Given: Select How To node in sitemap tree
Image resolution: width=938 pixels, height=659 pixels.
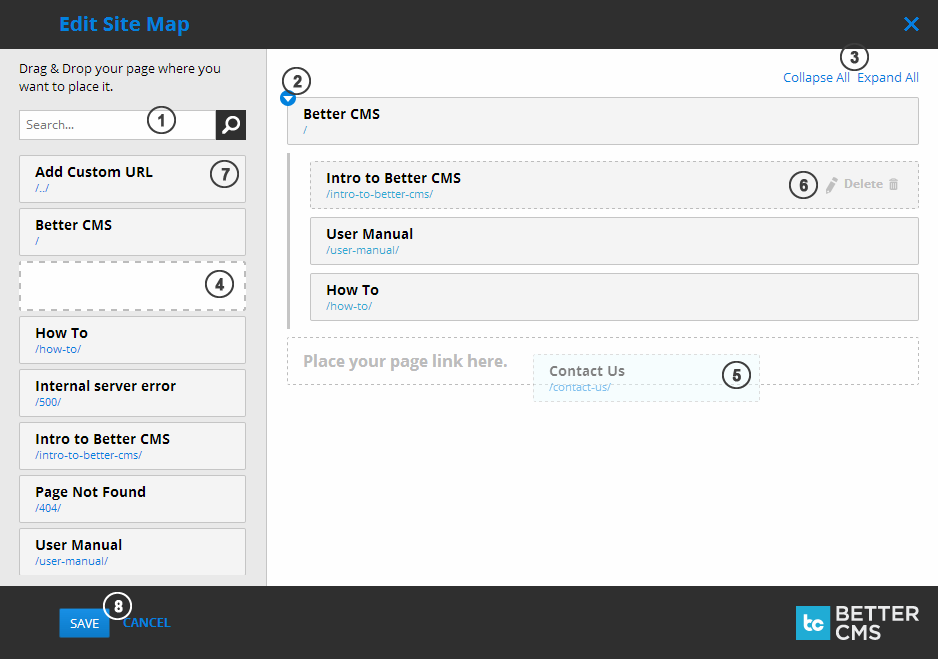Looking at the screenshot, I should [614, 297].
